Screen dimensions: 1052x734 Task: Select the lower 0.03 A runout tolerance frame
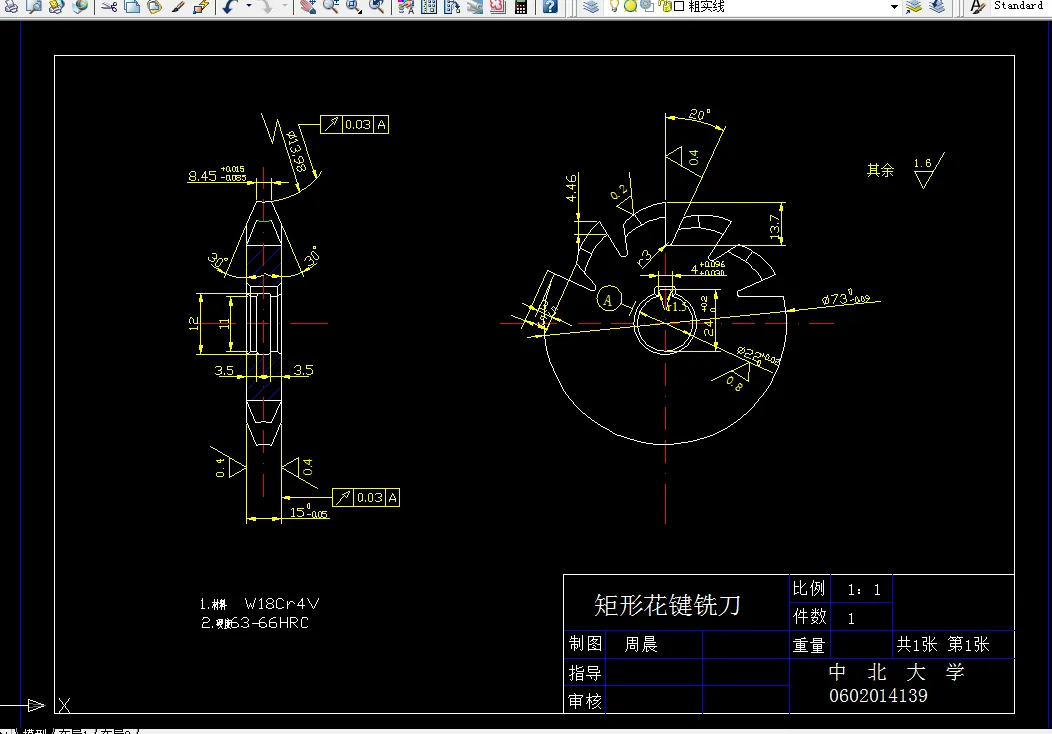click(x=366, y=497)
